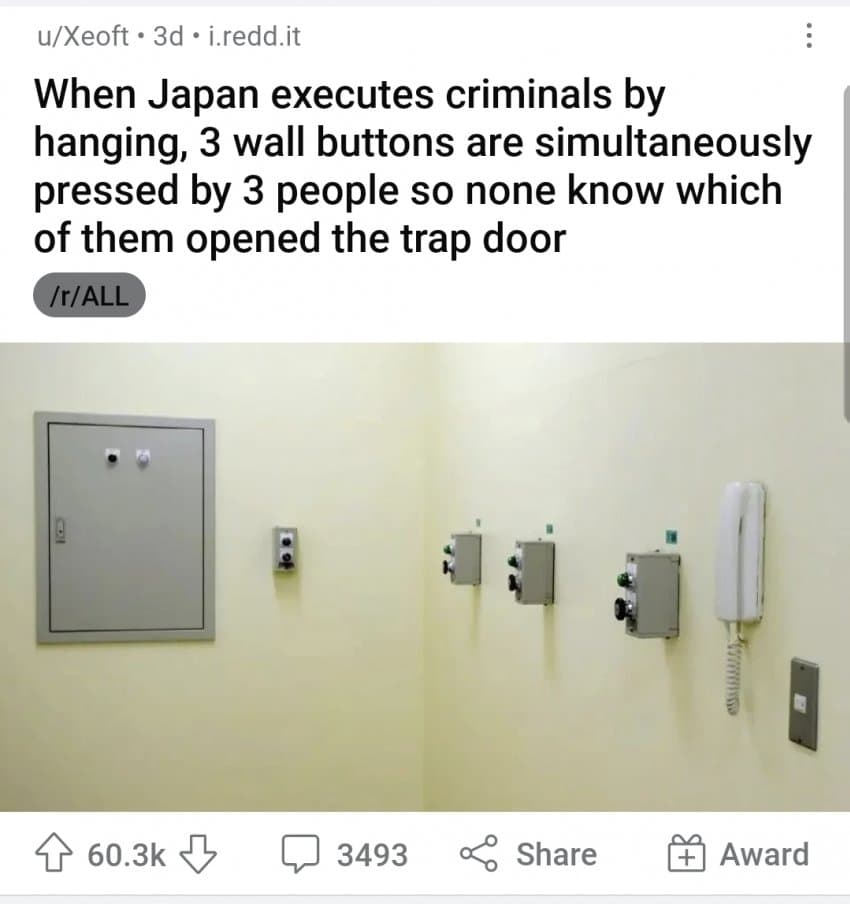Screen dimensions: 850x904
Task: Open comments via the speech bubble icon
Action: [300, 853]
